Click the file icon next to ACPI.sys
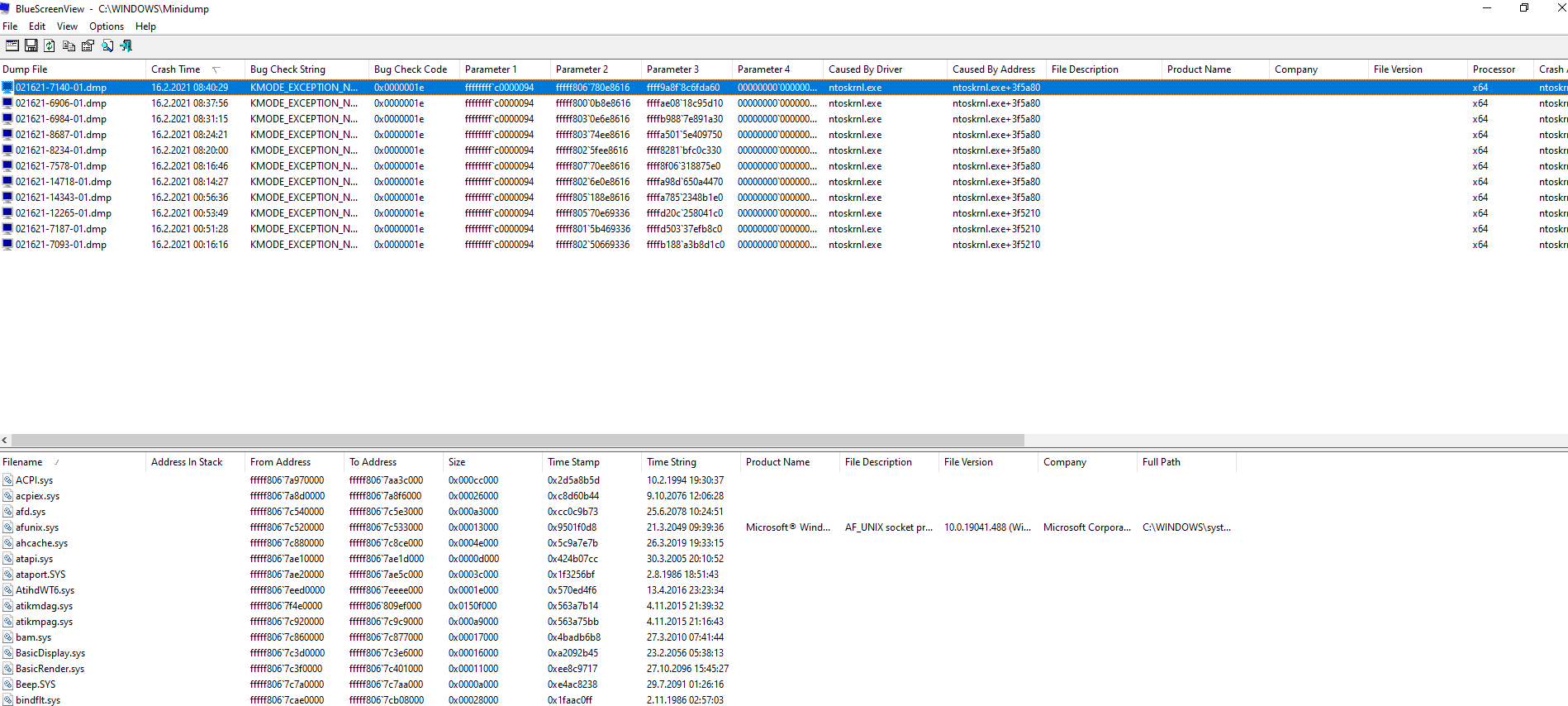 pyautogui.click(x=7, y=480)
